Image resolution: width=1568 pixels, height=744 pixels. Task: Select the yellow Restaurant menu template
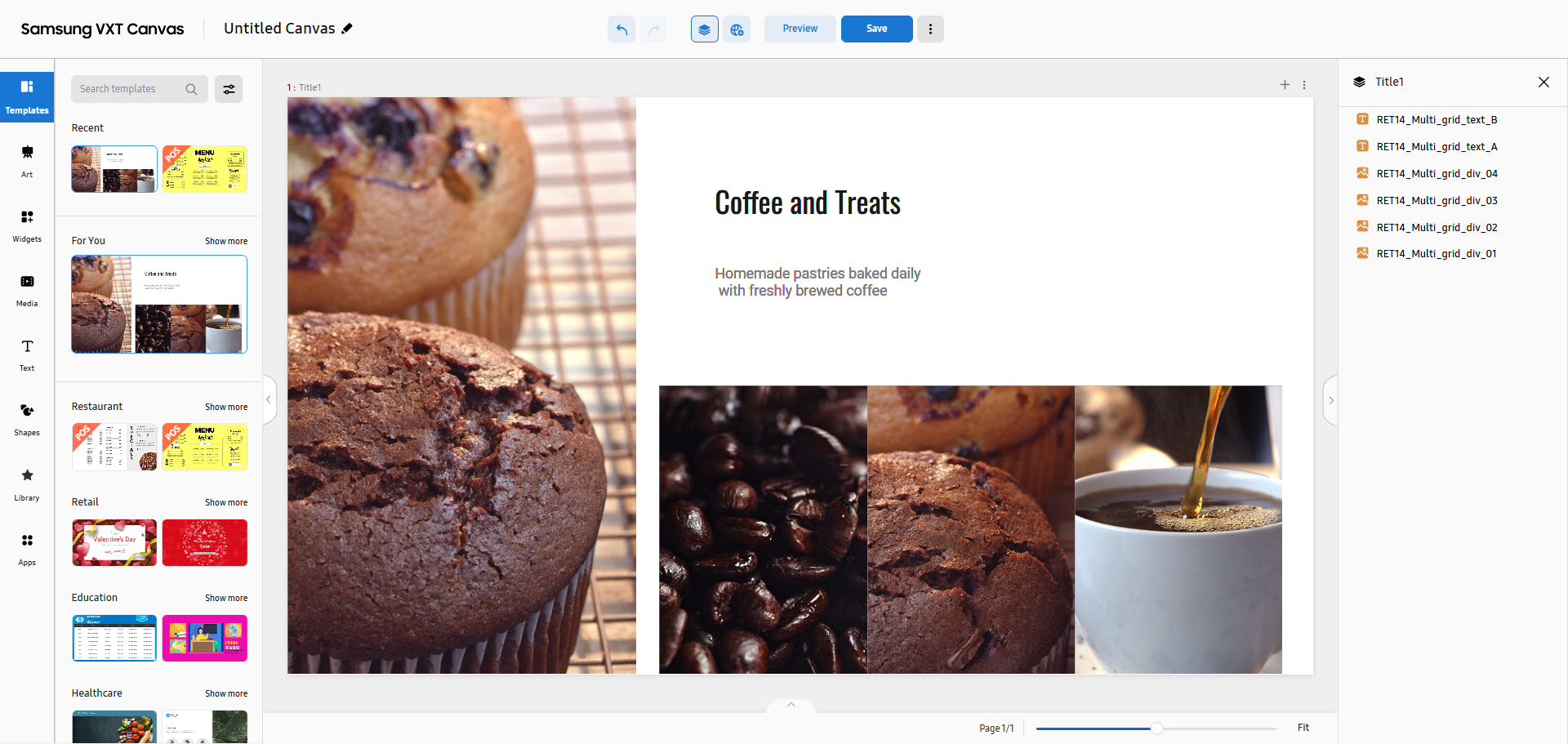click(x=204, y=447)
